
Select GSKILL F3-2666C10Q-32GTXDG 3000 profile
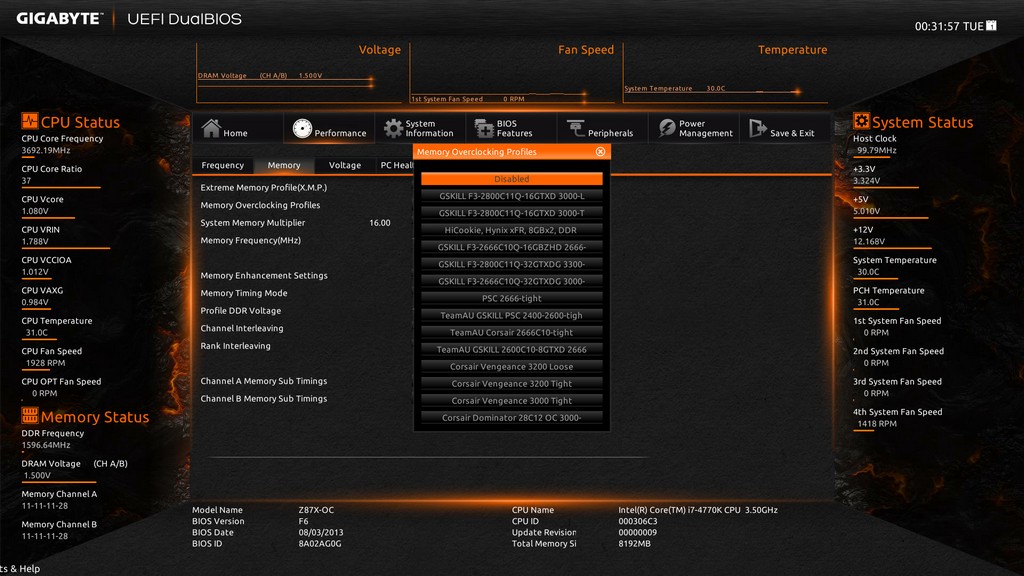click(x=511, y=281)
